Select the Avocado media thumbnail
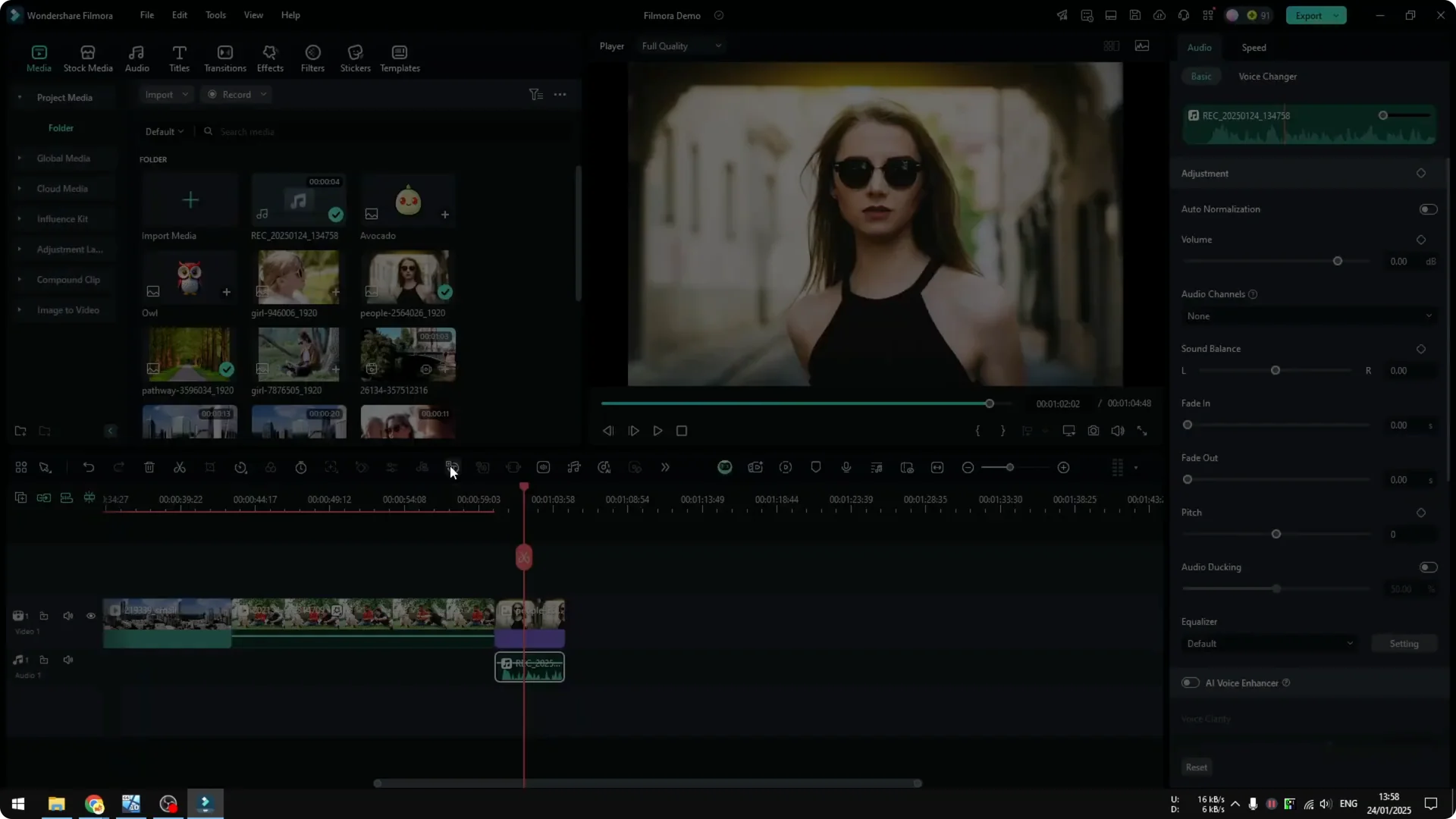This screenshot has width=1456, height=819. click(x=408, y=200)
